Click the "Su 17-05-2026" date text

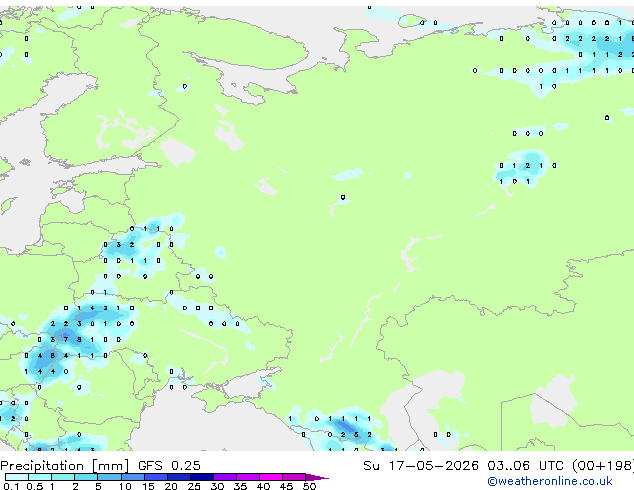[x=421, y=465]
